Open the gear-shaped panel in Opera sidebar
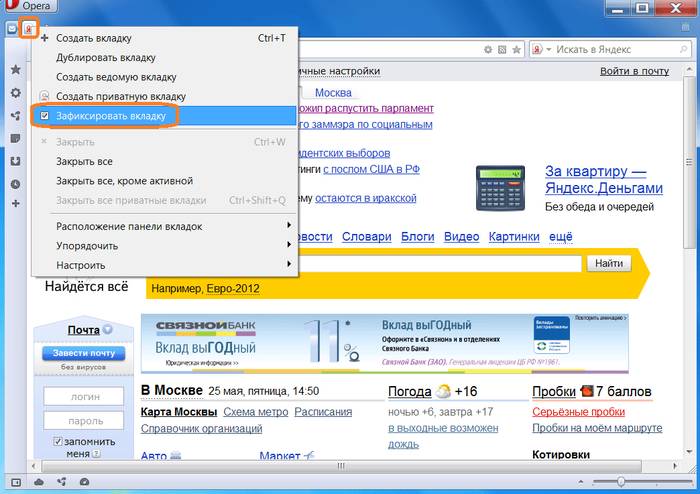Screen dimensions: 700x494 (x=14, y=93)
